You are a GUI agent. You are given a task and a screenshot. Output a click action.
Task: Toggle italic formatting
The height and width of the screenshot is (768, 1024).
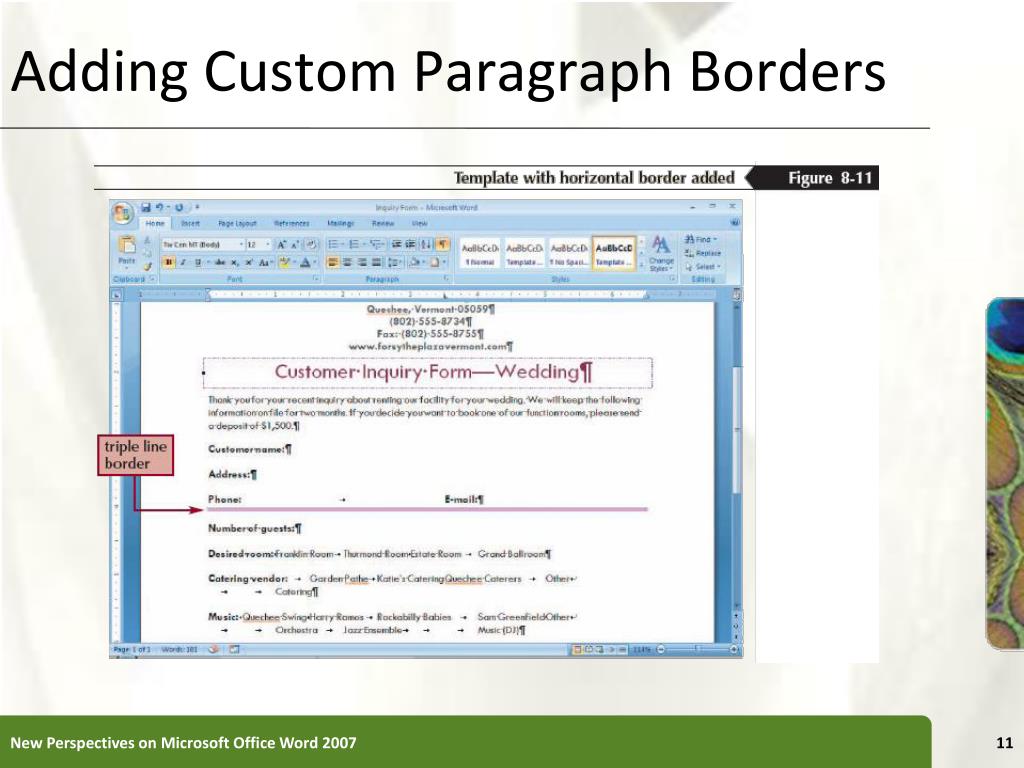coord(182,262)
